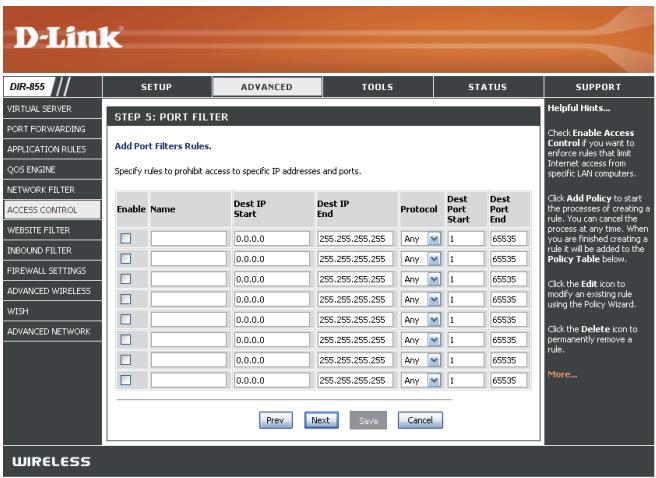Tick the third row Enable checkbox
Viewport: 656px width, 478px height.
tap(126, 279)
